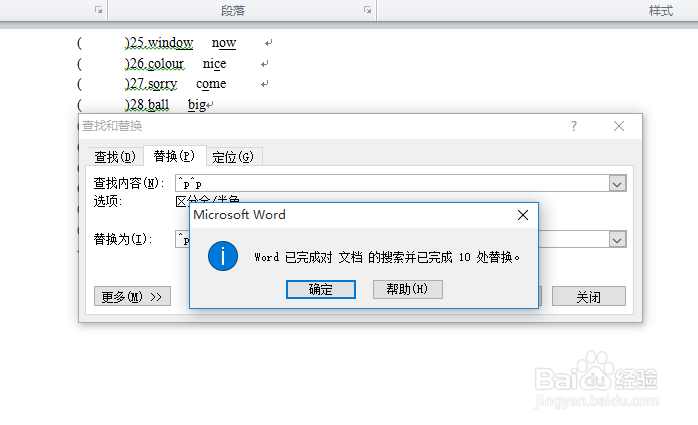
Task: Open the dialog launcher left of 段落 group
Action: [98, 10]
